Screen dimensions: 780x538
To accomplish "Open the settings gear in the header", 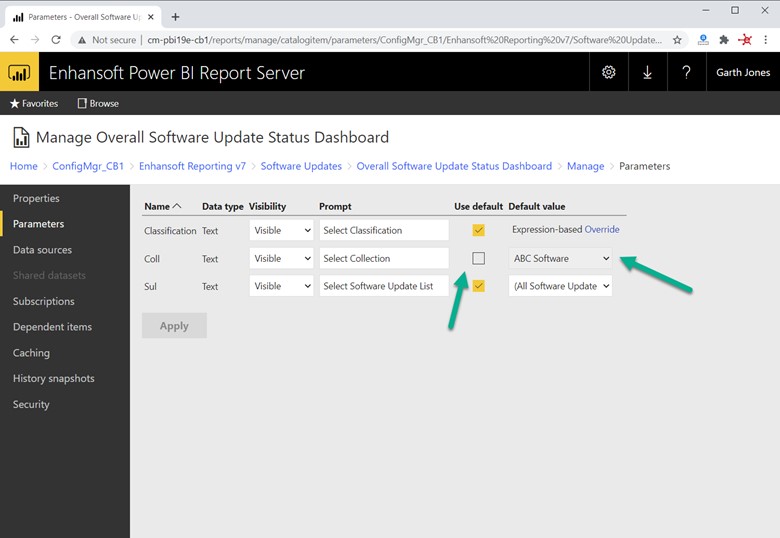I will pos(608,72).
